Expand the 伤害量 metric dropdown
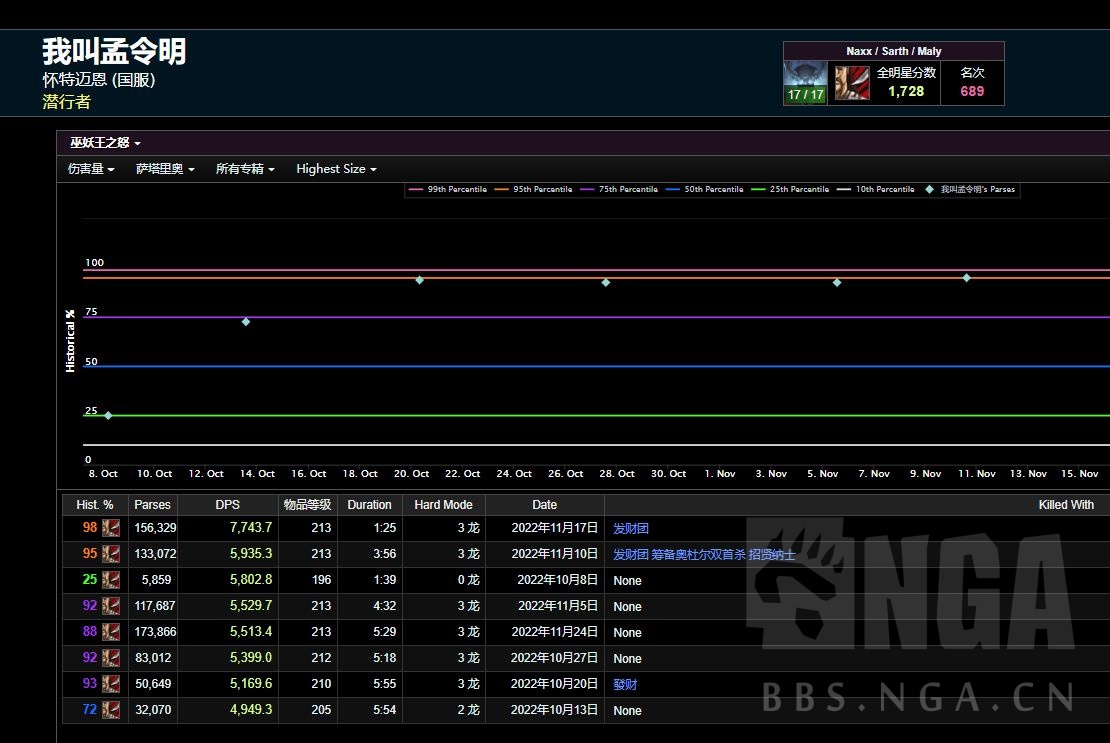The width and height of the screenshot is (1110, 743). point(91,169)
